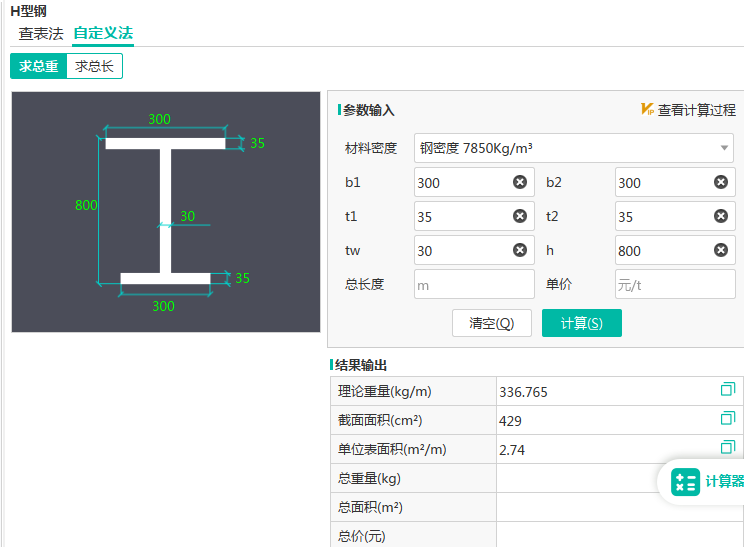Clear the tw input value
Viewport: 744px width, 547px height.
520,250
